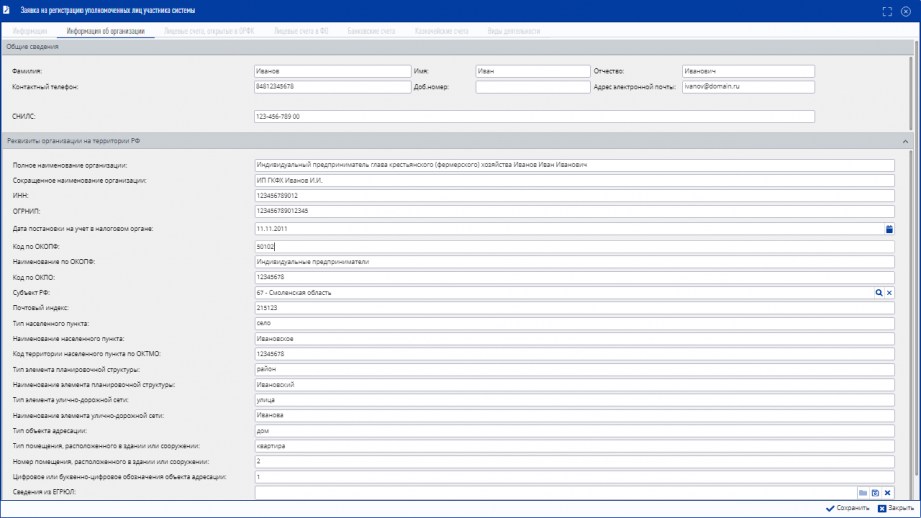Clear the Субъект РФ field
Screen dimensions: 921x518
[889, 292]
